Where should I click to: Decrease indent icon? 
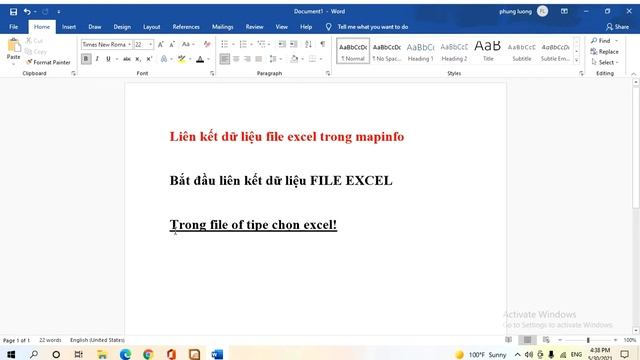282,44
